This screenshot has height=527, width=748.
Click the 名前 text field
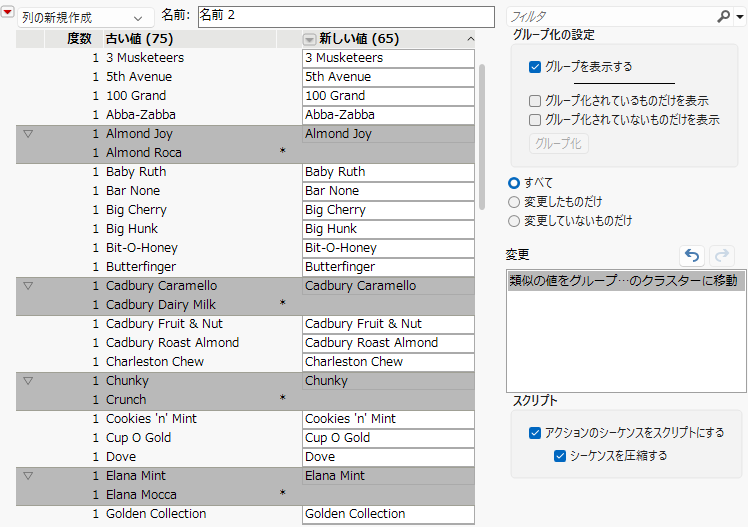[346, 17]
